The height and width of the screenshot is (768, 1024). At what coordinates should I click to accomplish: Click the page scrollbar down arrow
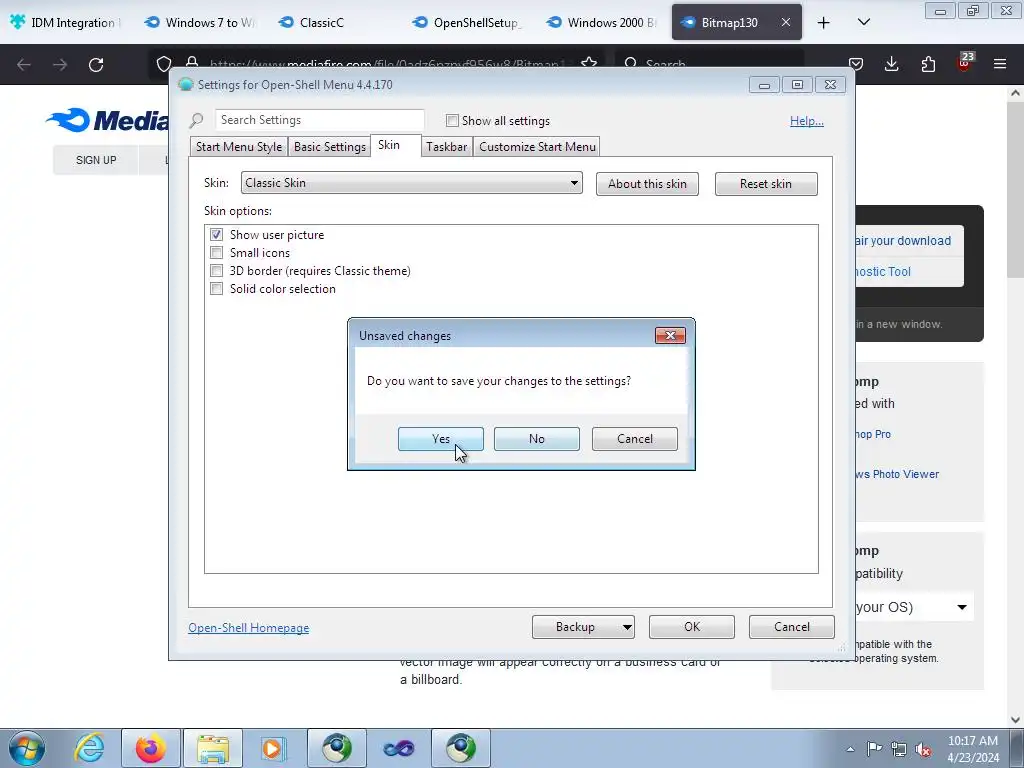[1016, 720]
